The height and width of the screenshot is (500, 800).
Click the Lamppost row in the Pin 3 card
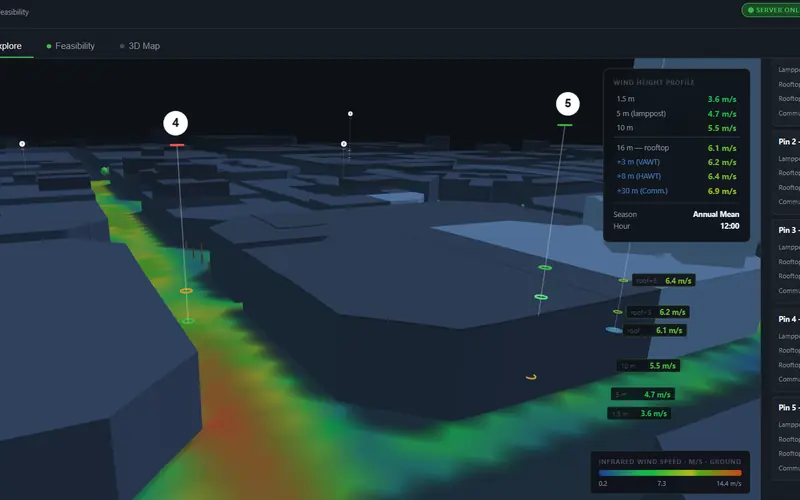789,247
